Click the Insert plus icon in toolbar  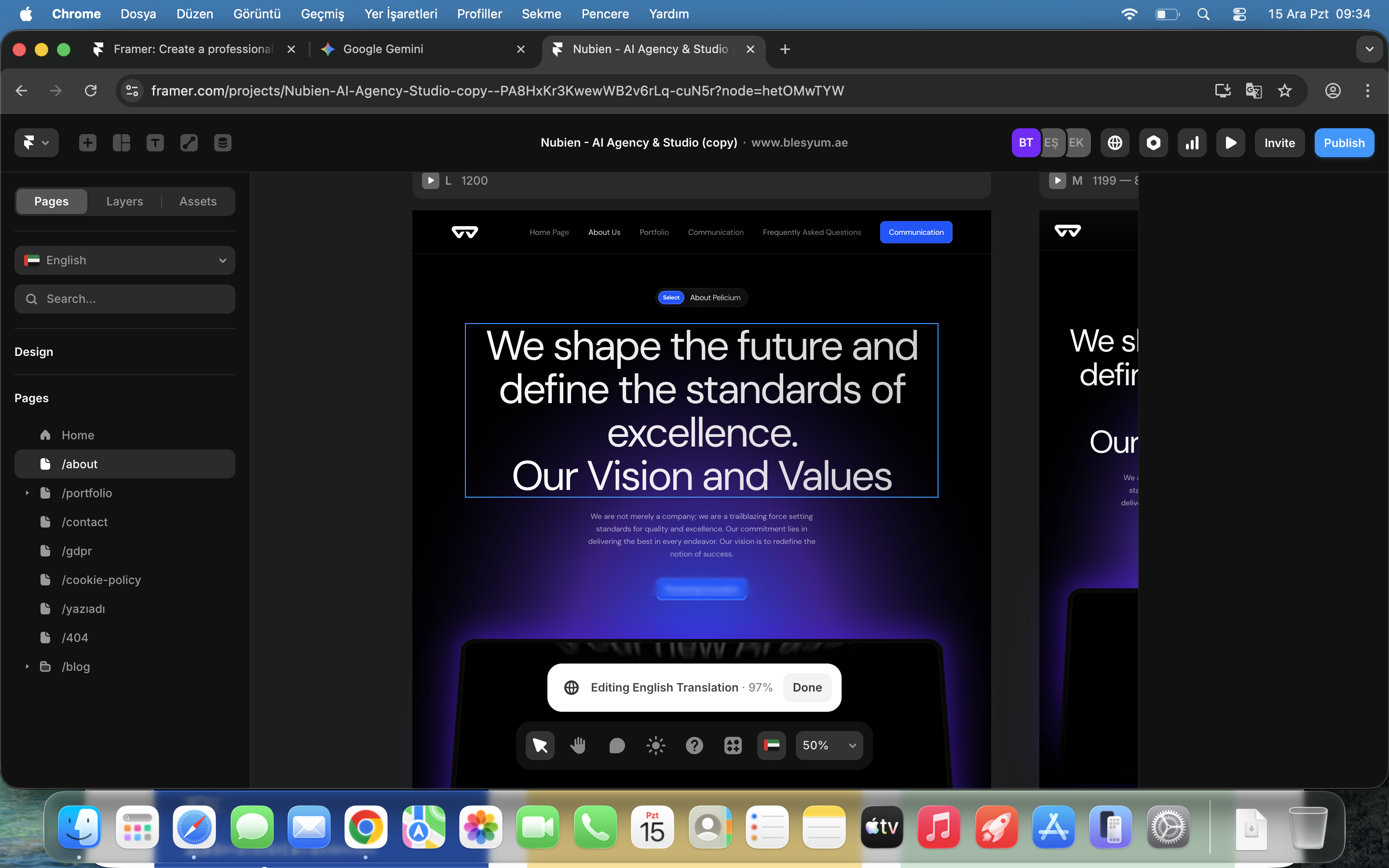click(x=87, y=143)
